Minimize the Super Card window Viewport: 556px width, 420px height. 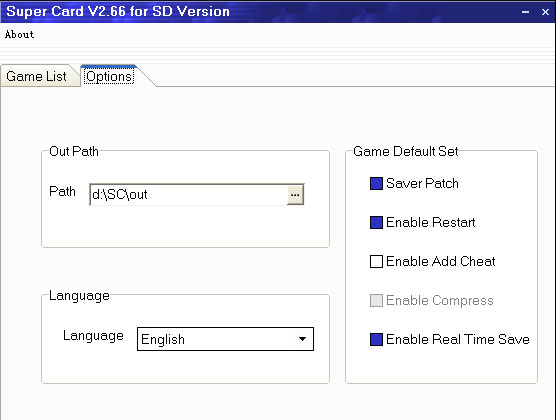point(526,12)
